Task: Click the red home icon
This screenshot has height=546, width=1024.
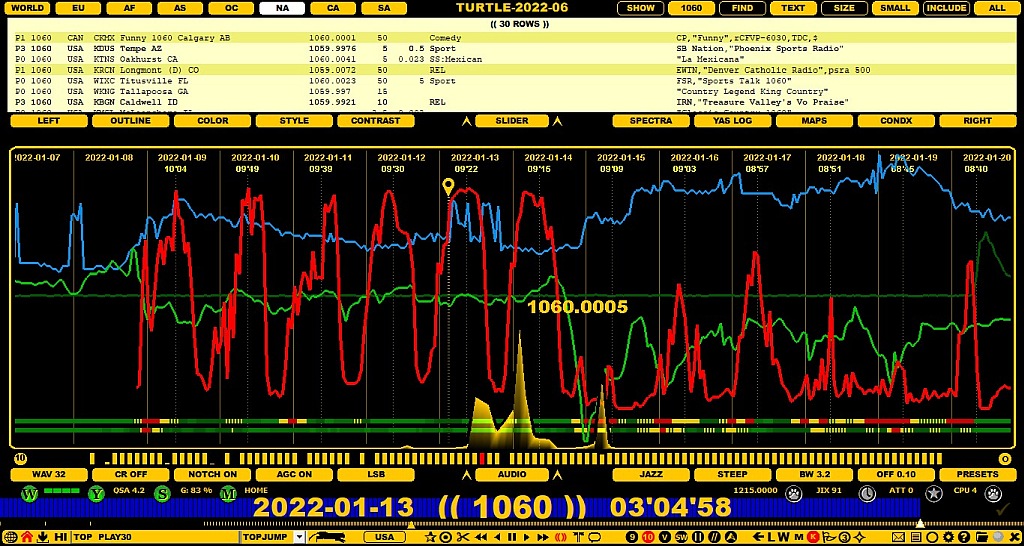Action: [x=27, y=537]
